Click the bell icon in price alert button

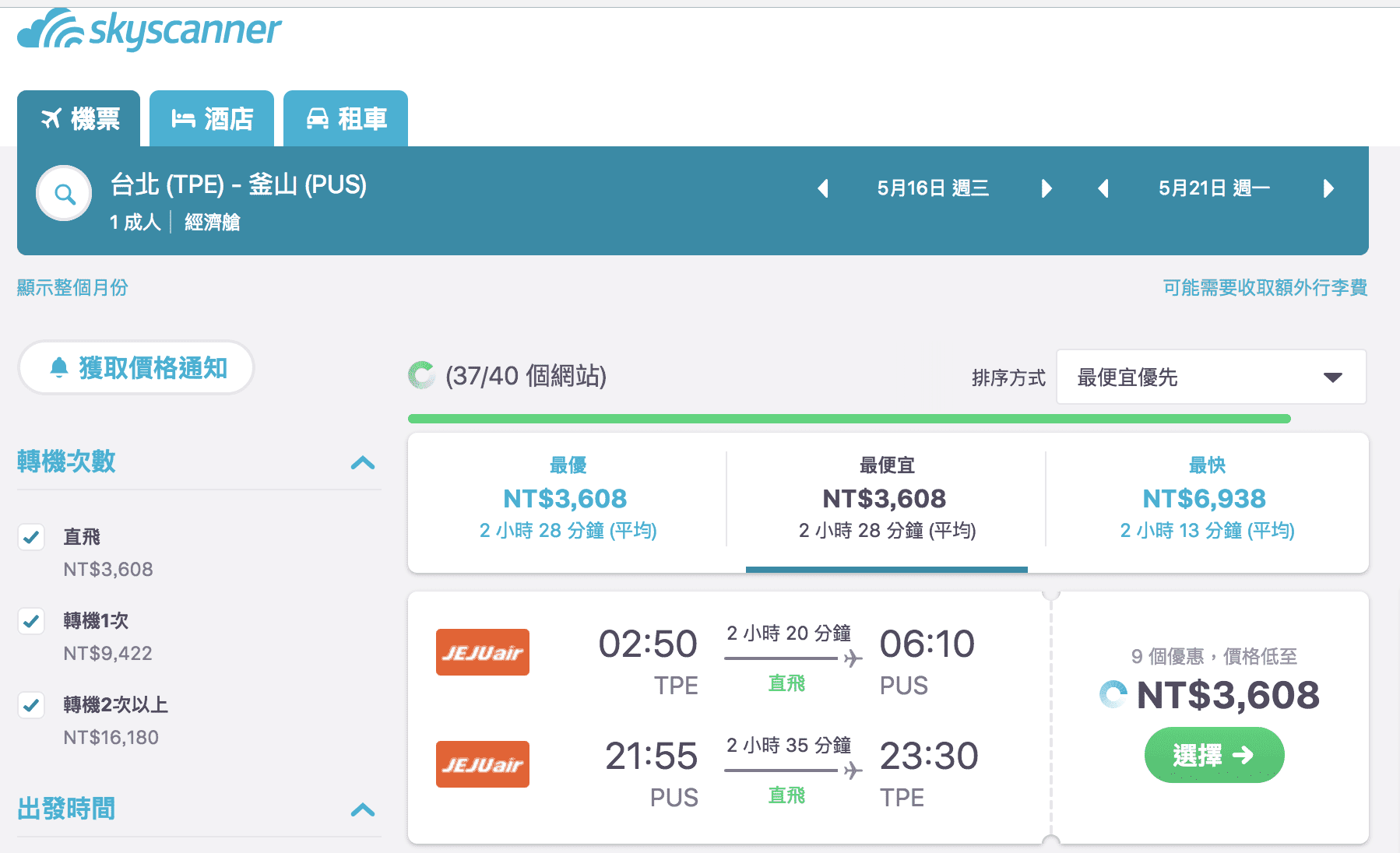pyautogui.click(x=58, y=367)
